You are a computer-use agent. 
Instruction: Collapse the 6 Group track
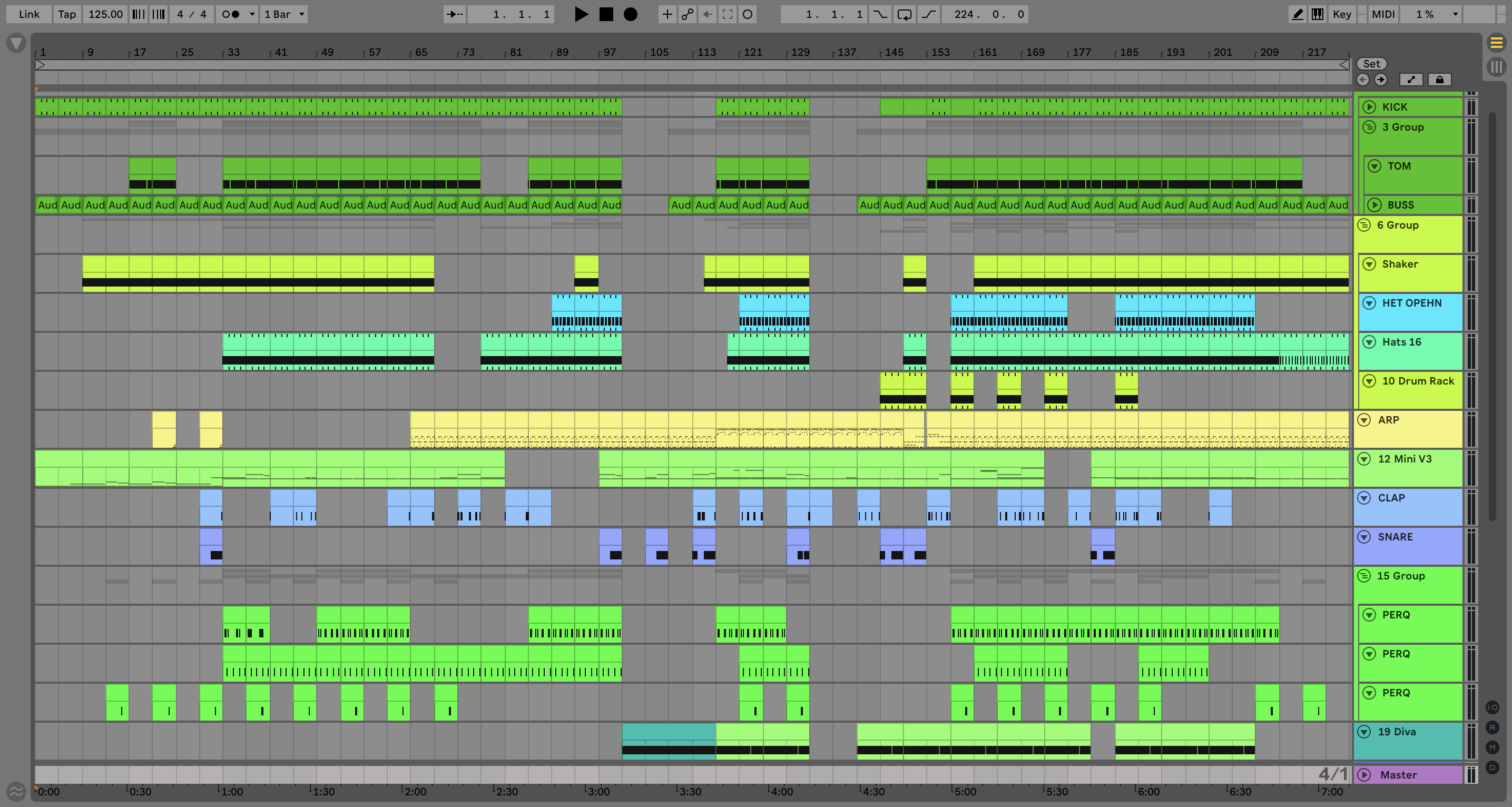point(1364,225)
